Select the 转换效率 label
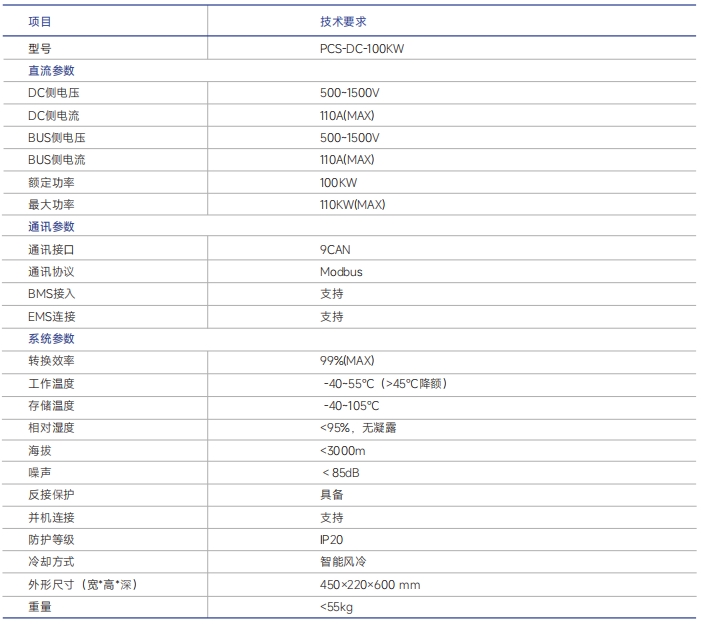Viewport: 701px width, 625px height. [x=51, y=361]
